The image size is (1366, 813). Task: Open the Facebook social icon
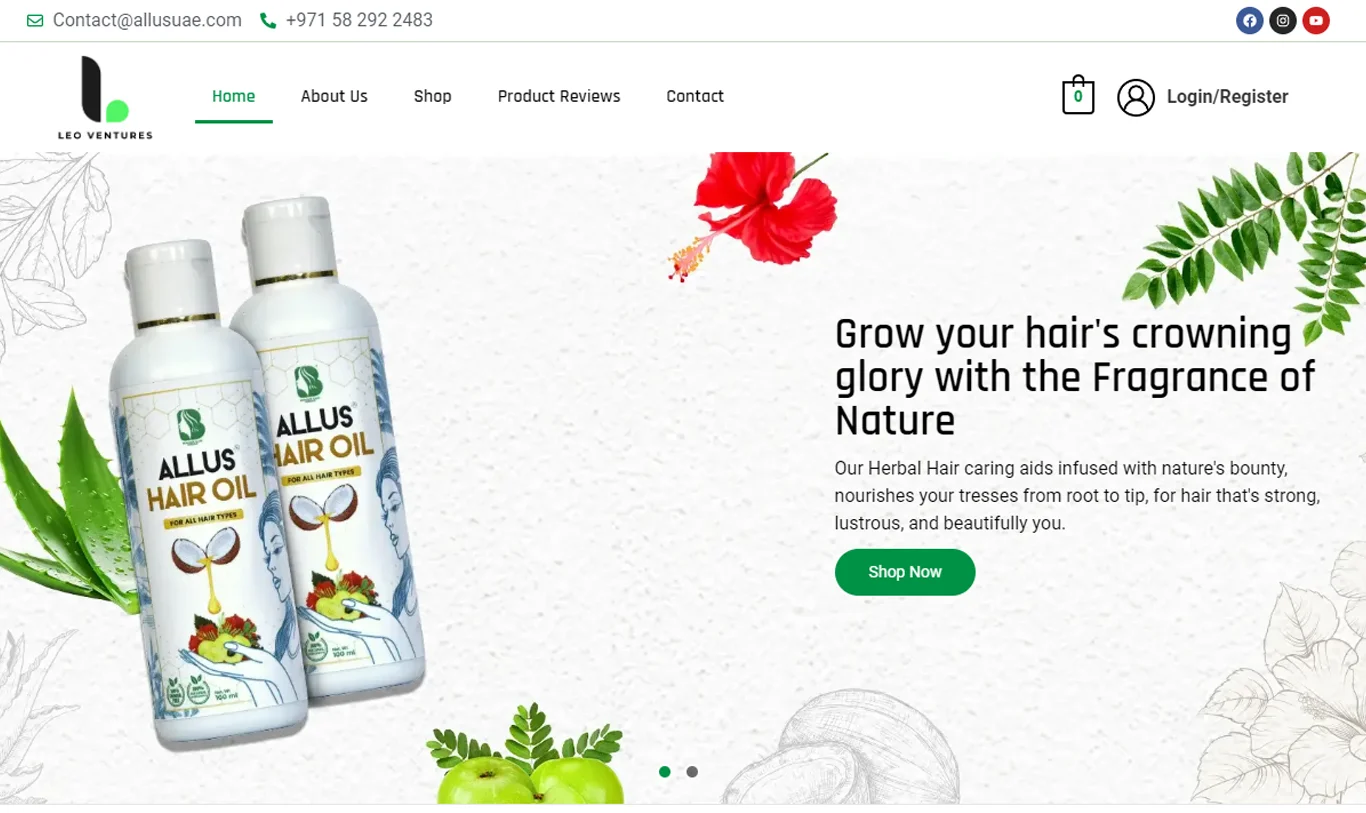pos(1249,20)
